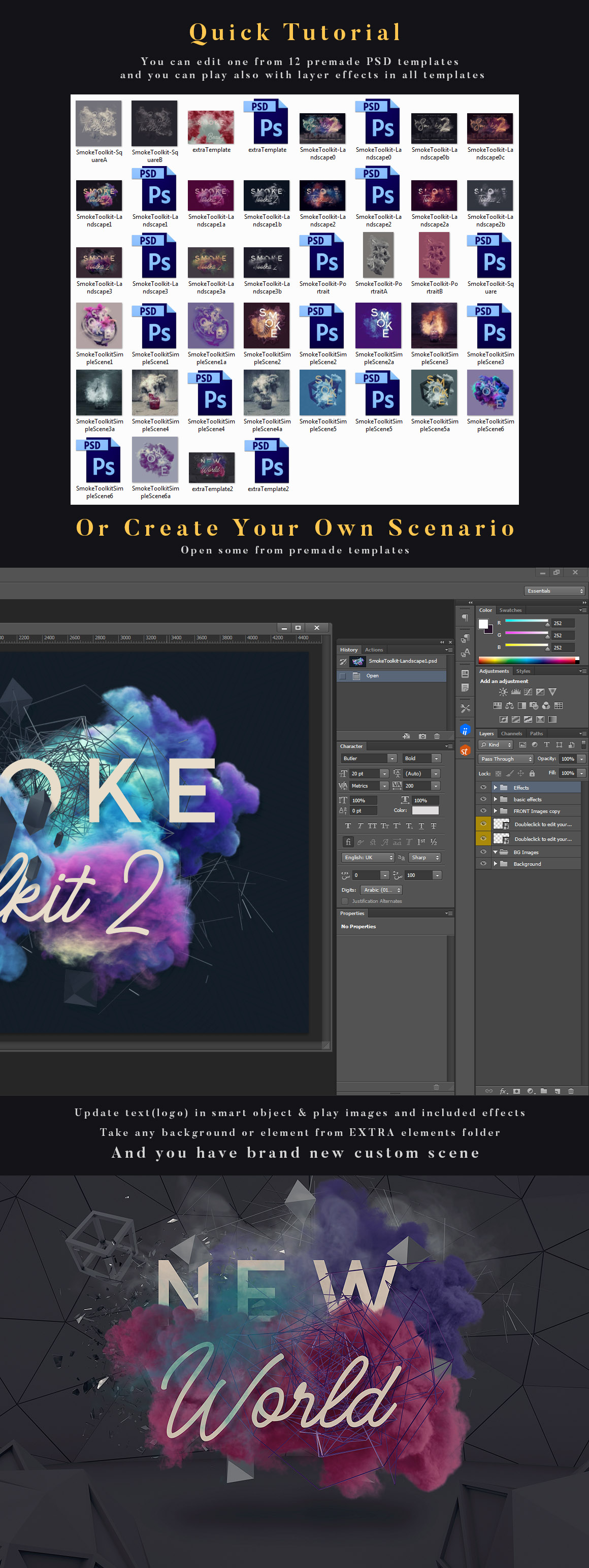
Task: Toggle visibility of the Background group
Action: (483, 864)
